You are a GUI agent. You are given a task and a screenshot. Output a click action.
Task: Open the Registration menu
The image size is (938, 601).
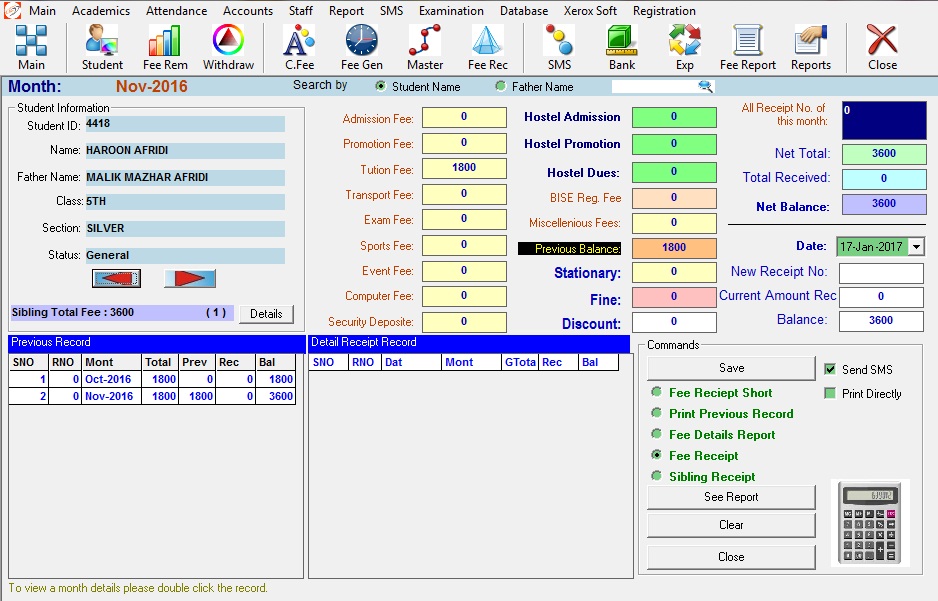664,11
